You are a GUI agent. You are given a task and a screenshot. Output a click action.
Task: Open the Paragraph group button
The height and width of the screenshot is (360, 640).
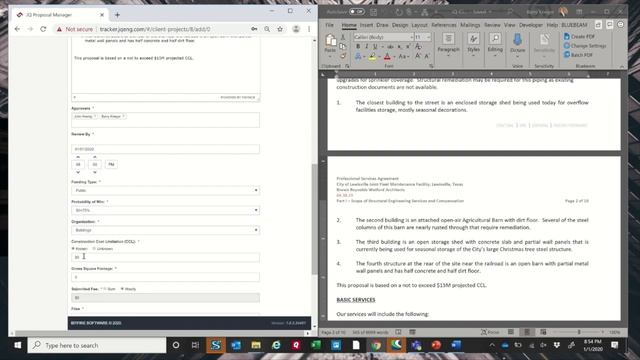click(x=448, y=44)
